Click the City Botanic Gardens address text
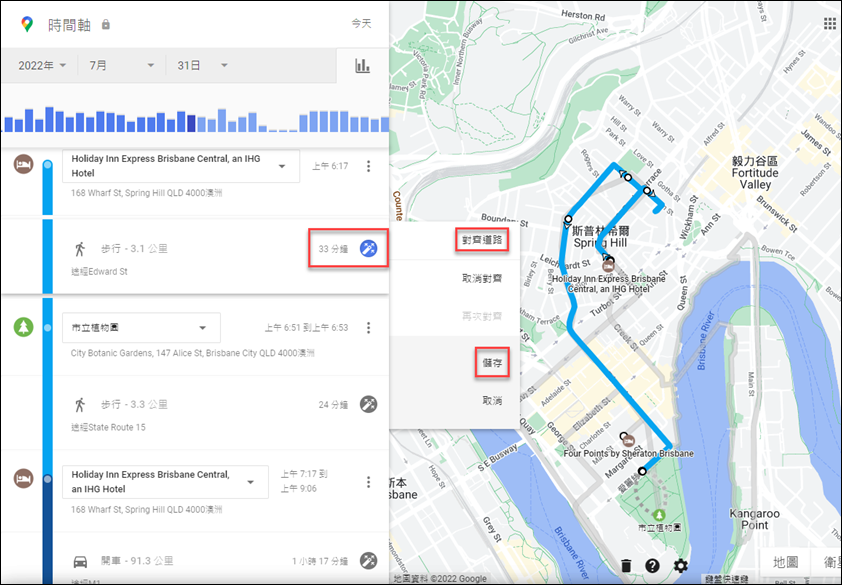 click(193, 353)
